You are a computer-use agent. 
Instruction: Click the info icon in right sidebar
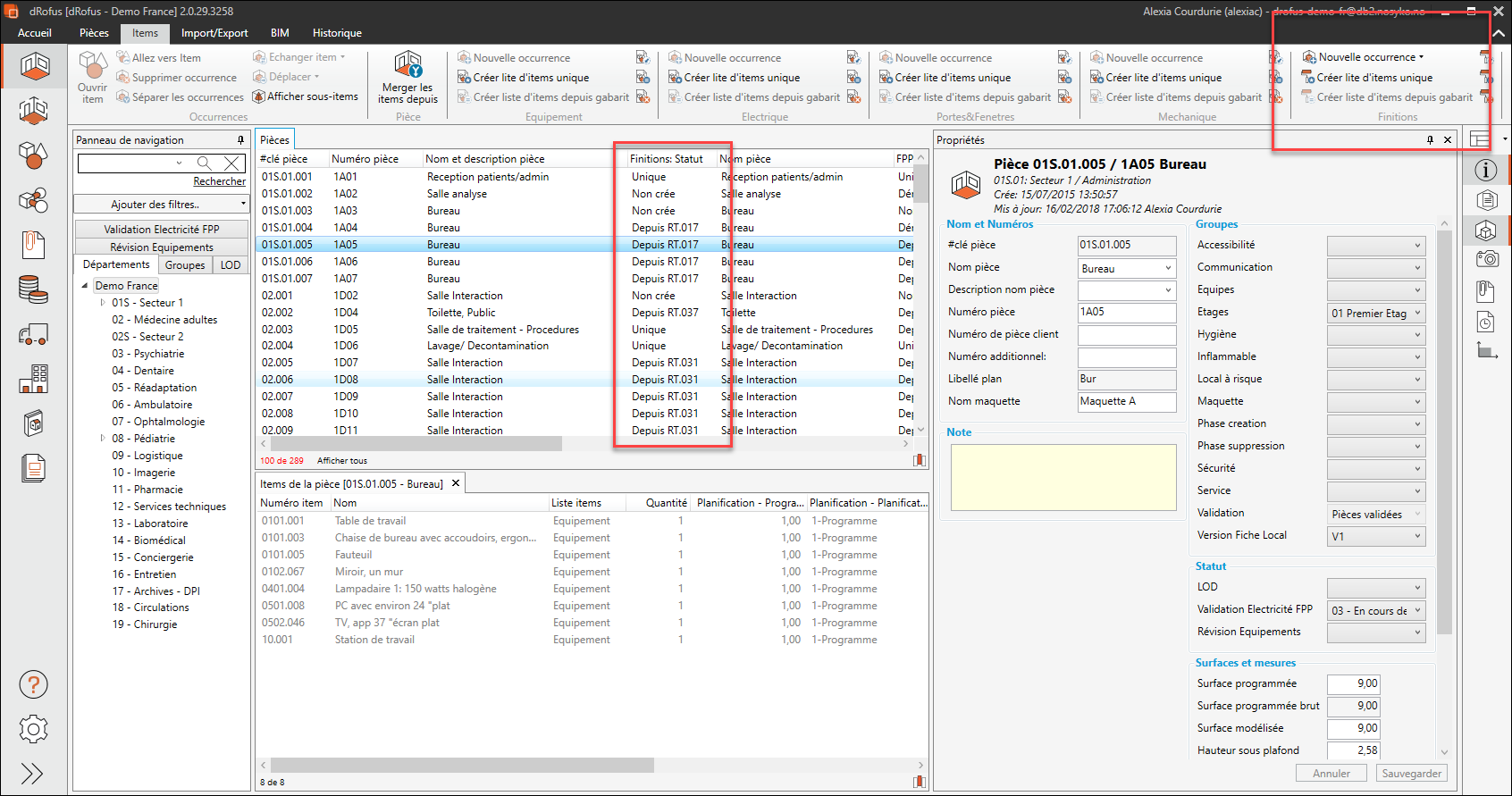click(1485, 170)
